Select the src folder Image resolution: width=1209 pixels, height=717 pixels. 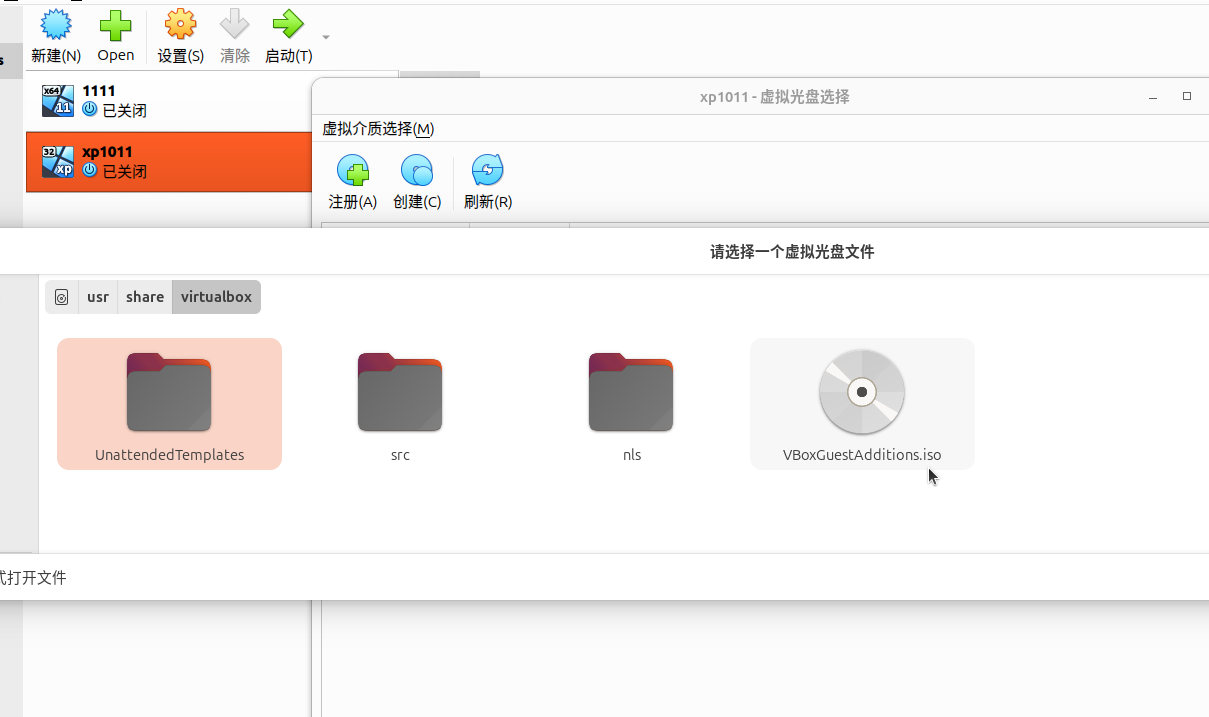coord(400,403)
